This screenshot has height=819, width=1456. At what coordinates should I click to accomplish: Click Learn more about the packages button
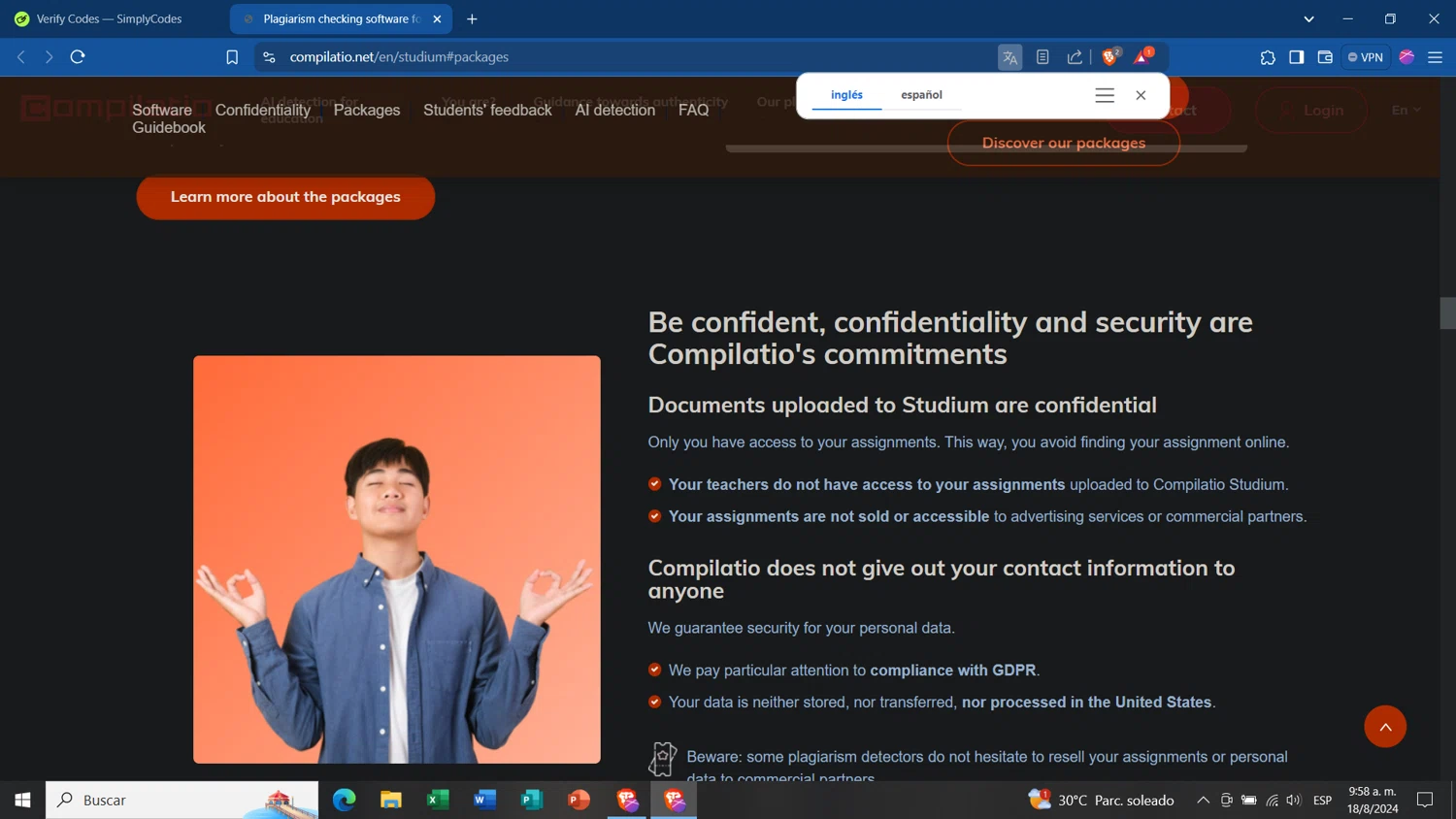(285, 196)
